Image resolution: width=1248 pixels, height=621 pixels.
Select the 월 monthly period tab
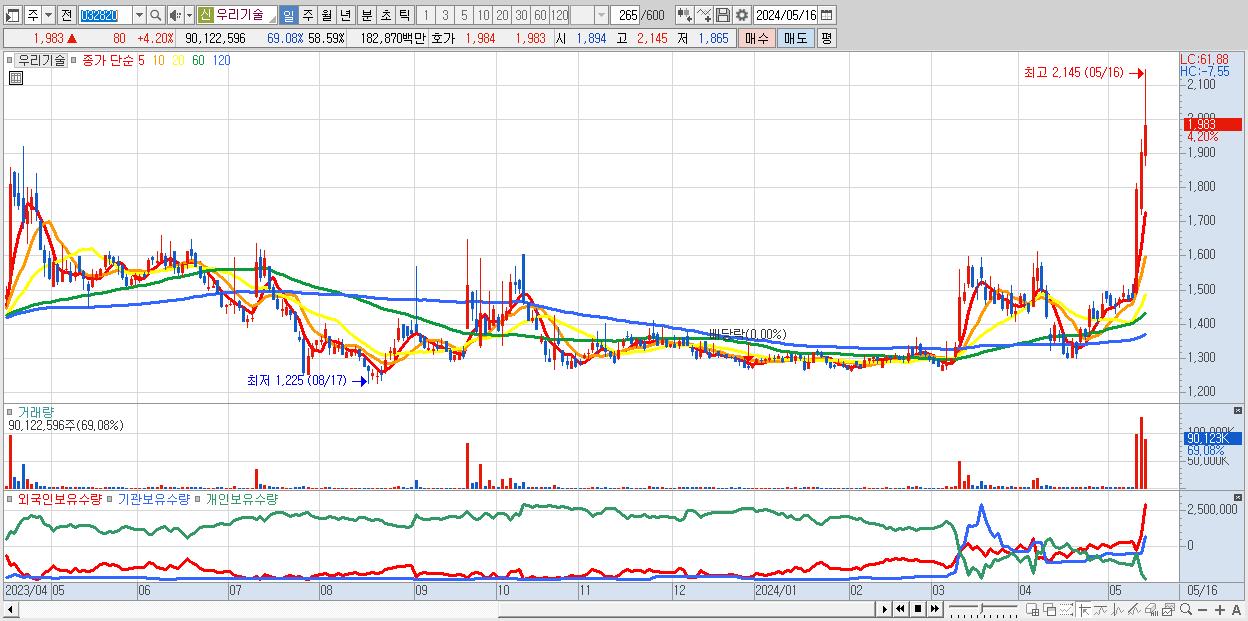point(326,15)
